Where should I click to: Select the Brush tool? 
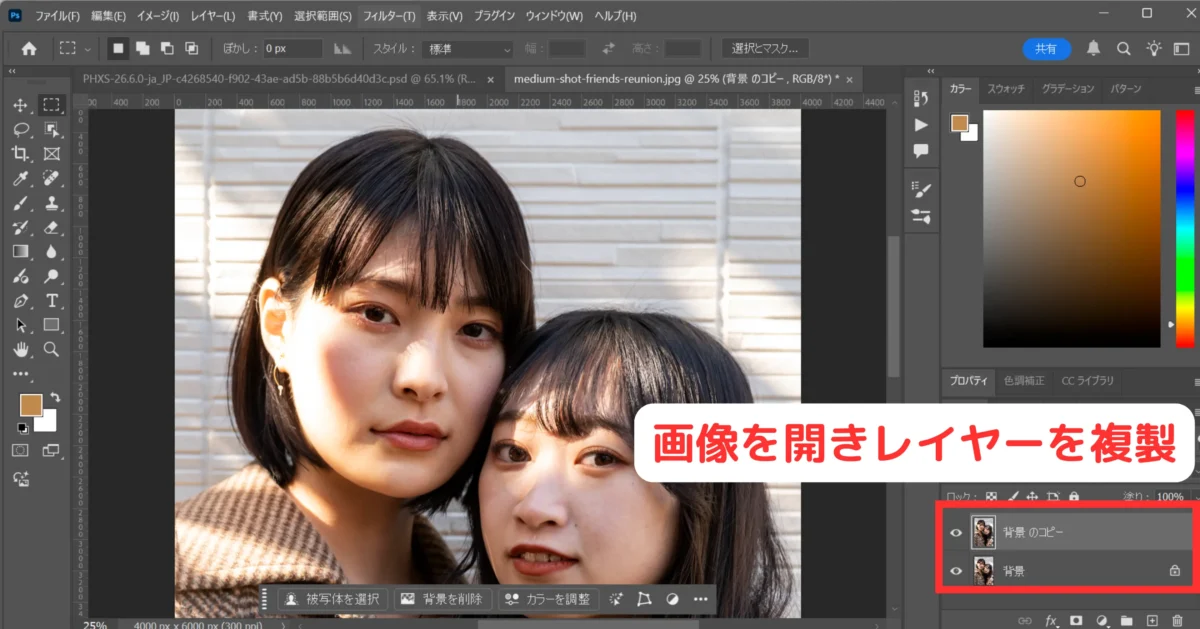[20, 203]
